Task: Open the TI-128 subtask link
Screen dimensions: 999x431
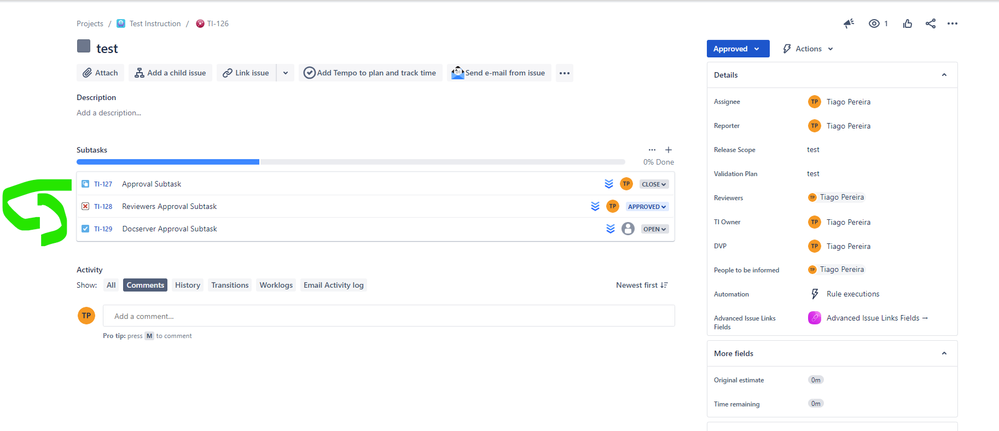Action: coord(103,207)
